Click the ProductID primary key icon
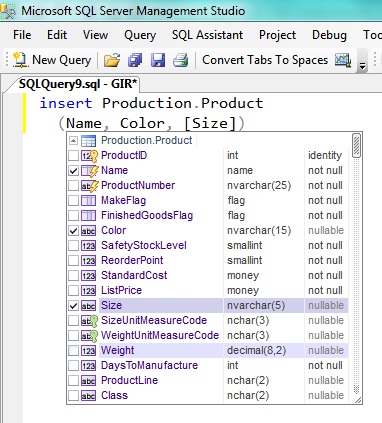Screen dimensions: 382x423 tap(90, 156)
